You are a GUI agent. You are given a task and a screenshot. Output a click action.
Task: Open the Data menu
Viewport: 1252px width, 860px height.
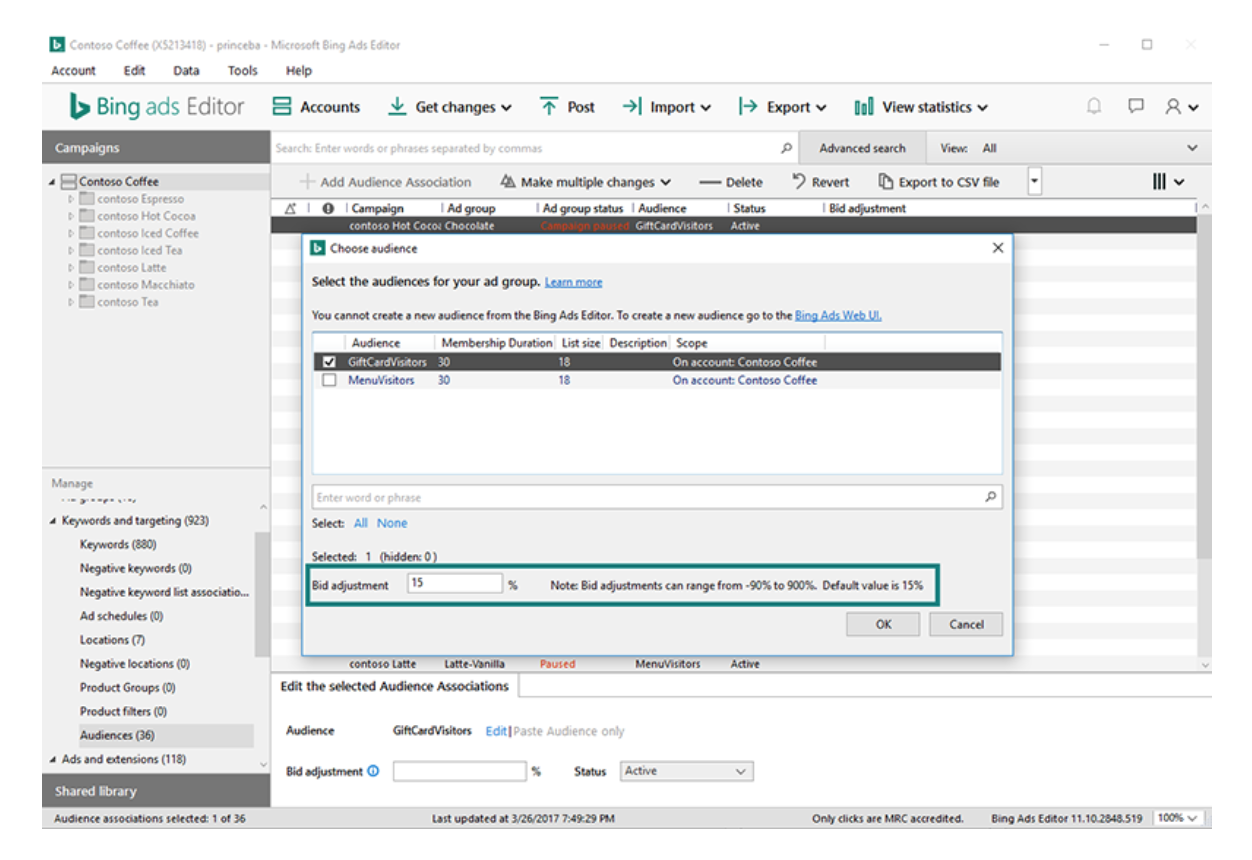point(186,70)
